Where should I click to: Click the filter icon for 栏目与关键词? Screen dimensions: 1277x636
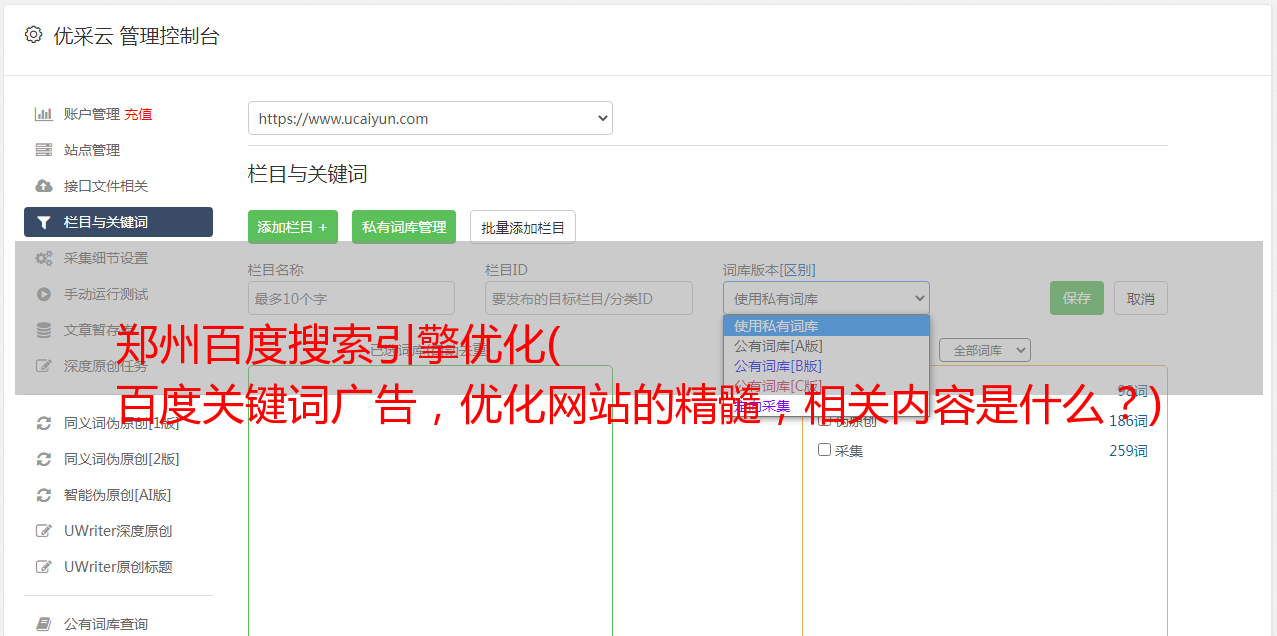click(x=44, y=222)
